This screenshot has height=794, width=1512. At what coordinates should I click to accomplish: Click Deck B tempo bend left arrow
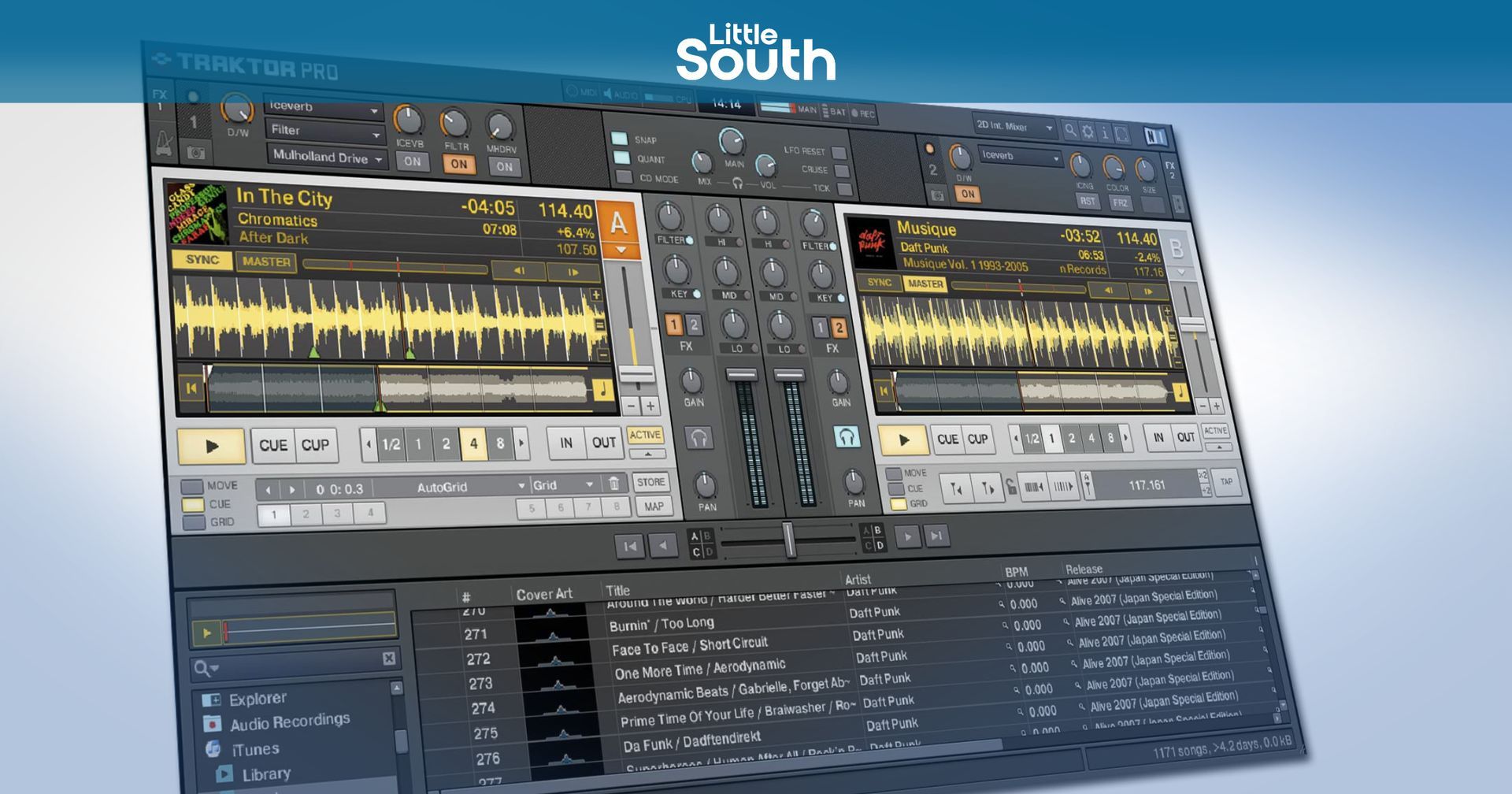1108,291
